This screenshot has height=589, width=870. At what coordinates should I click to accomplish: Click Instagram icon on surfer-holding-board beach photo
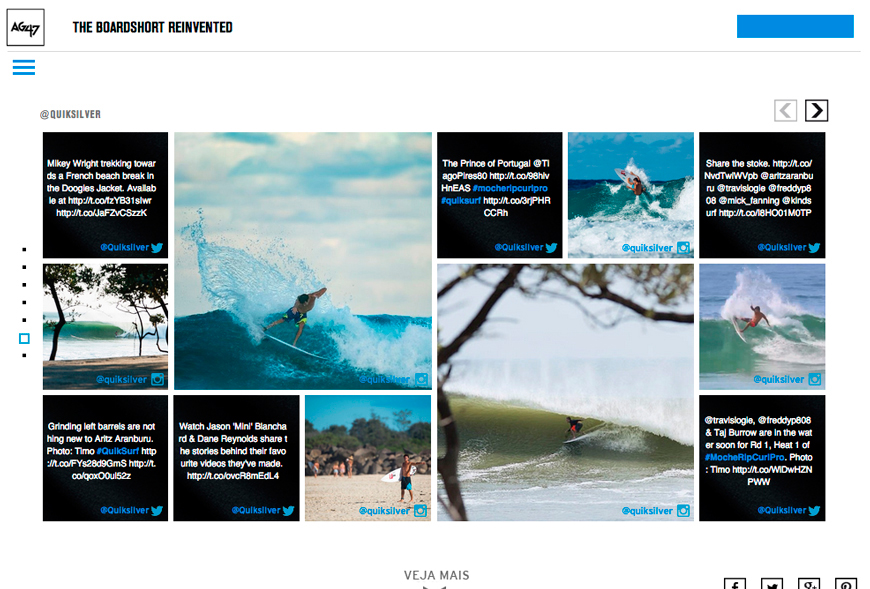(x=421, y=511)
